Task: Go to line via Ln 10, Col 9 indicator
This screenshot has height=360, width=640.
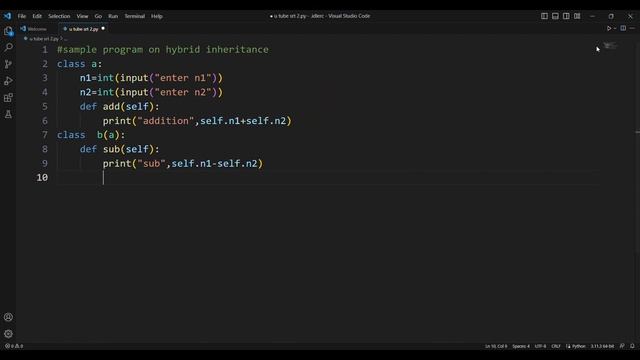Action: (x=496, y=346)
